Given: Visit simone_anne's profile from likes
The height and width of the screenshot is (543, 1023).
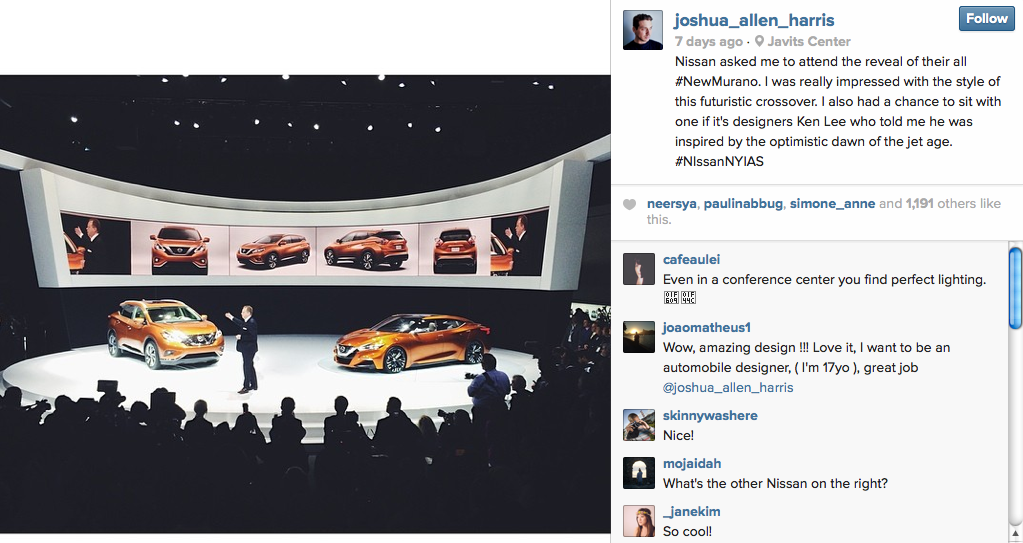Looking at the screenshot, I should pyautogui.click(x=832, y=204).
